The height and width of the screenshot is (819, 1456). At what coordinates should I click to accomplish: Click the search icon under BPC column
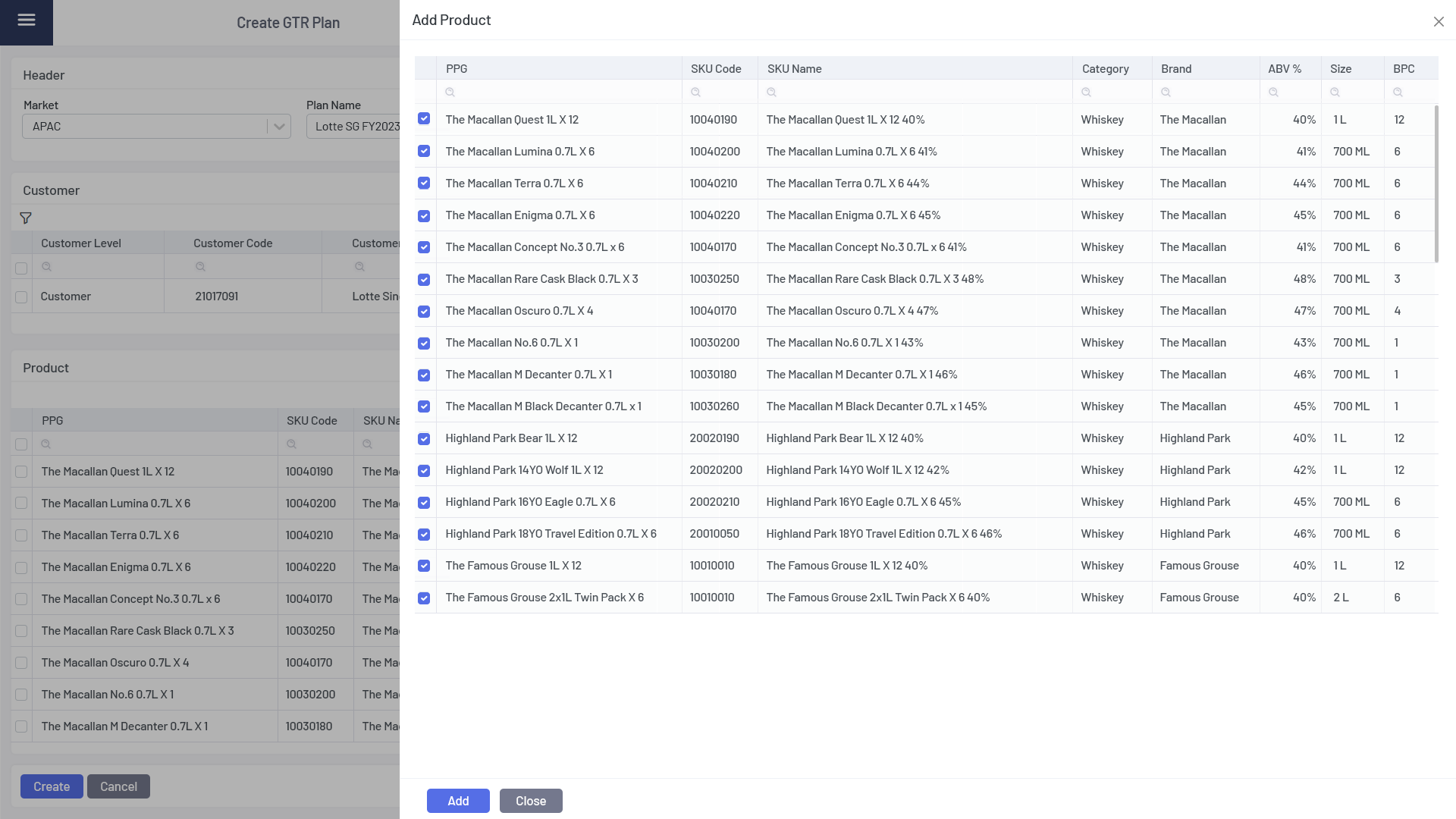[x=1398, y=93]
